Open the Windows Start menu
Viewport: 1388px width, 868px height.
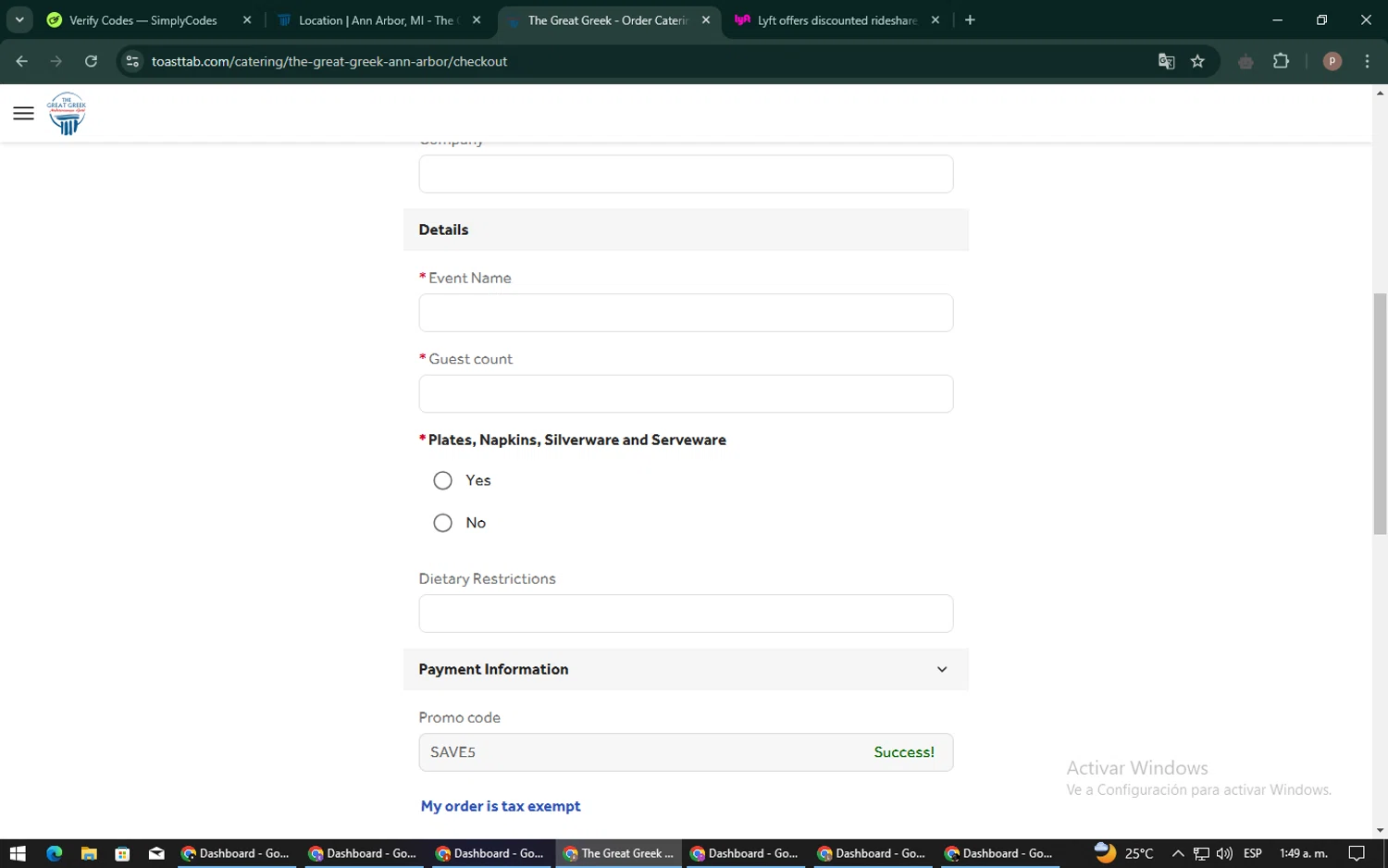pos(18,853)
